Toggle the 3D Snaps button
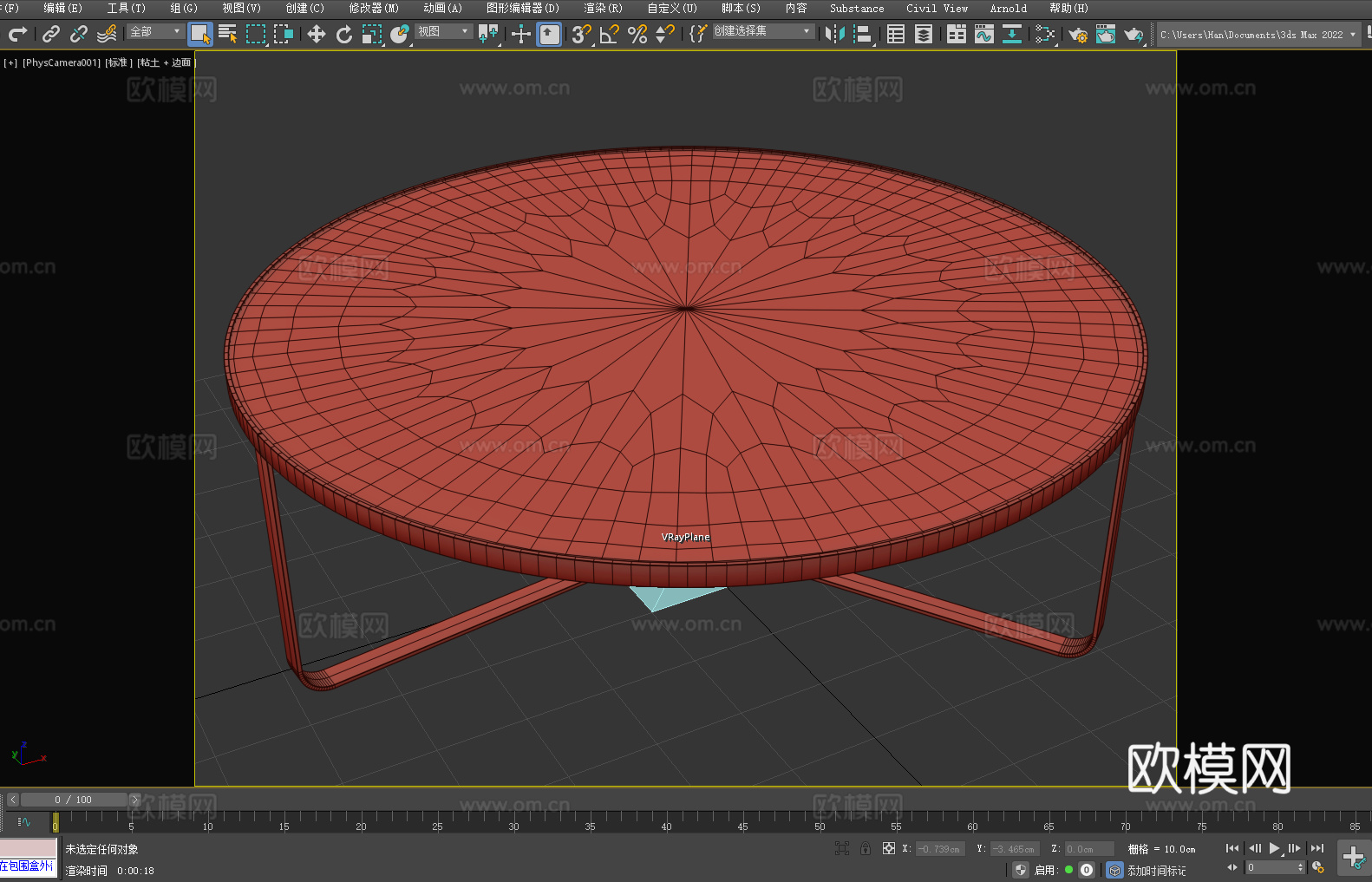This screenshot has width=1372, height=882. coord(582,34)
